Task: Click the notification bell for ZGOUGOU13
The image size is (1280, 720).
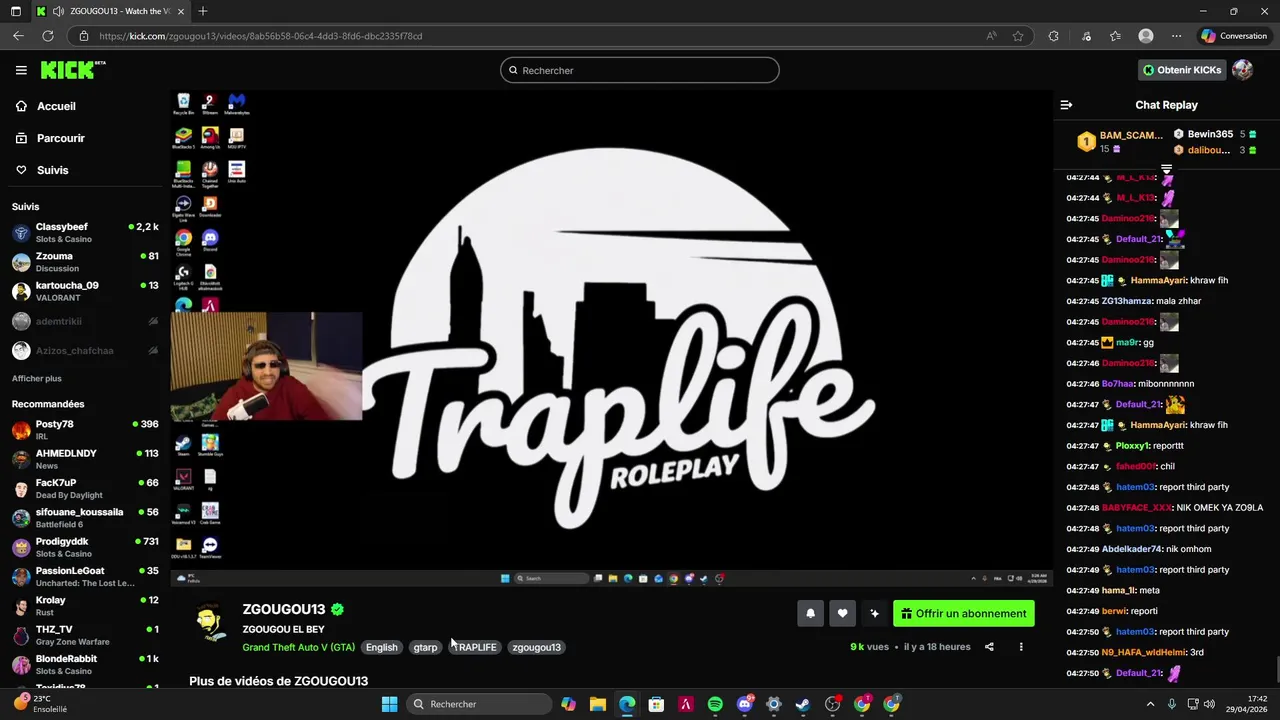Action: coord(810,614)
